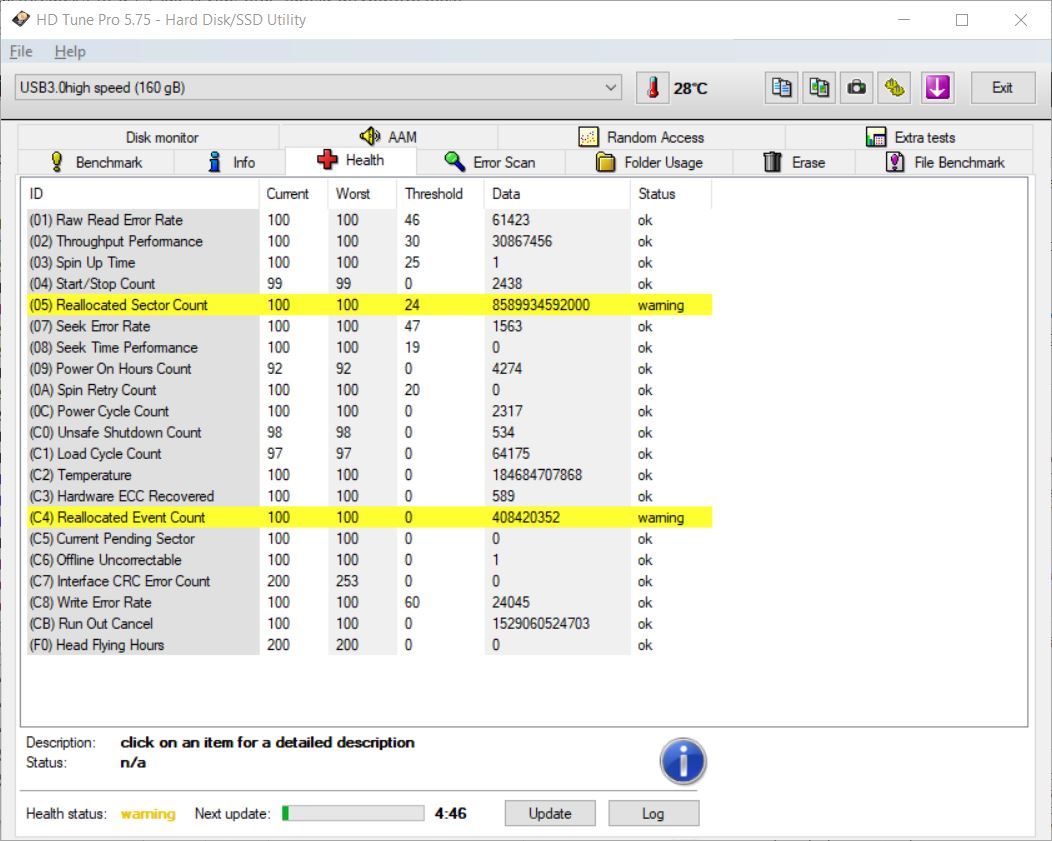Image resolution: width=1052 pixels, height=841 pixels.
Task: Switch to the Random Access tab
Action: point(641,137)
